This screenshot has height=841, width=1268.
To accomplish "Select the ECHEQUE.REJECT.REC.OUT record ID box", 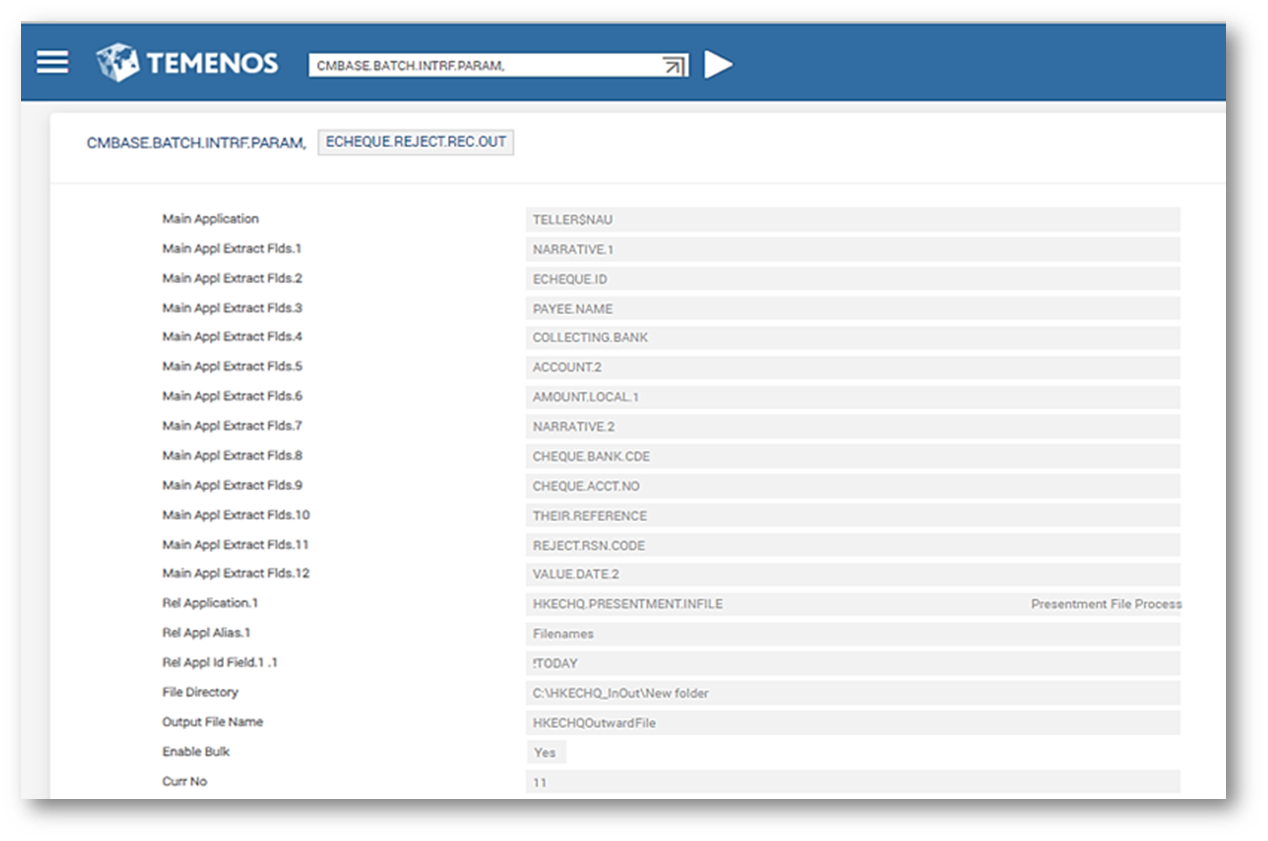I will (x=415, y=142).
